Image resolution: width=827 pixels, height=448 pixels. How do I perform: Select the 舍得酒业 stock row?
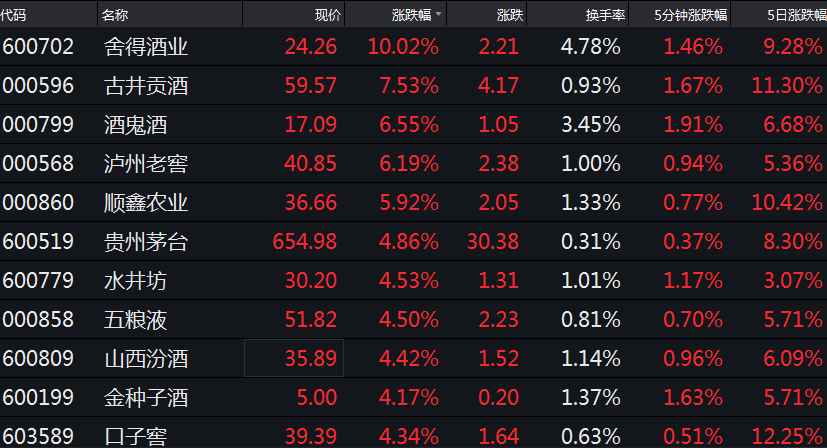pyautogui.click(x=414, y=46)
